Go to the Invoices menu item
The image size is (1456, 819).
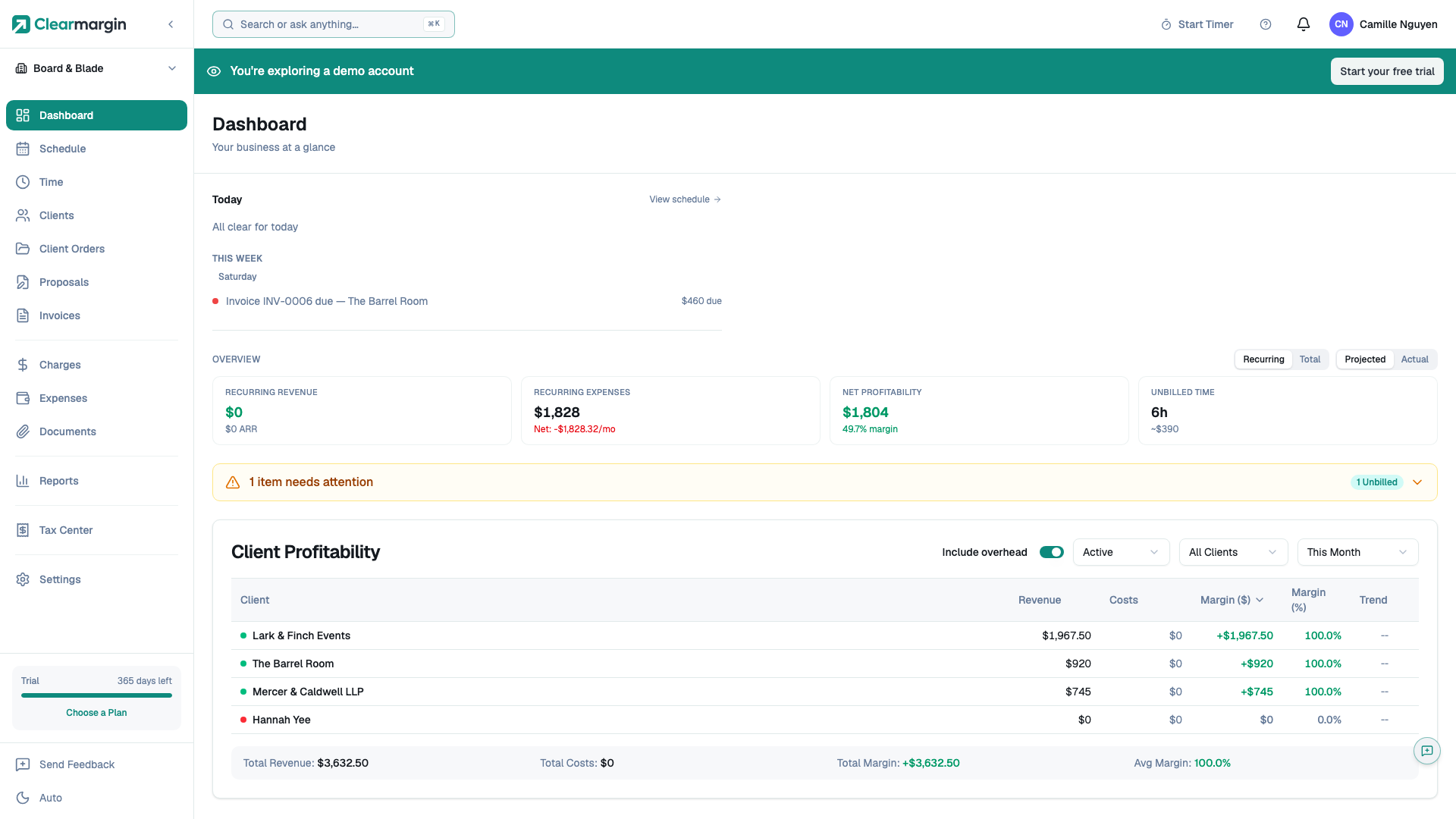click(60, 315)
